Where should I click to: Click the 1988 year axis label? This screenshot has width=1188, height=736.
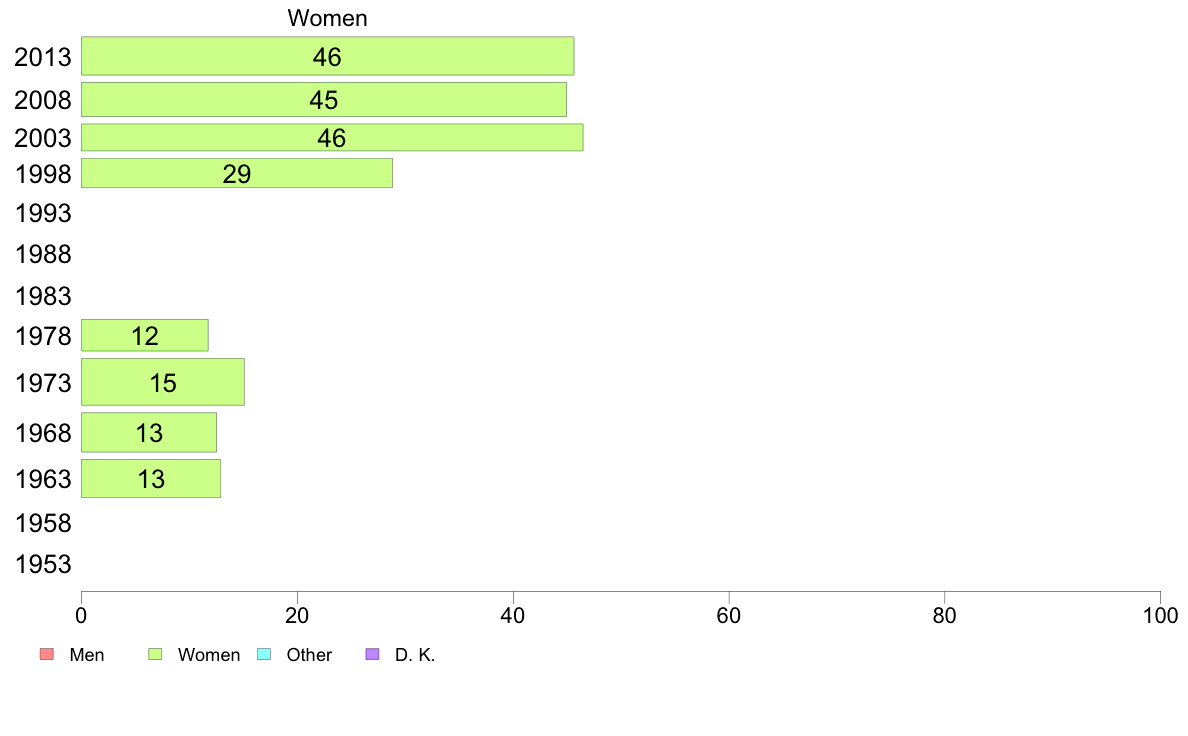click(43, 254)
